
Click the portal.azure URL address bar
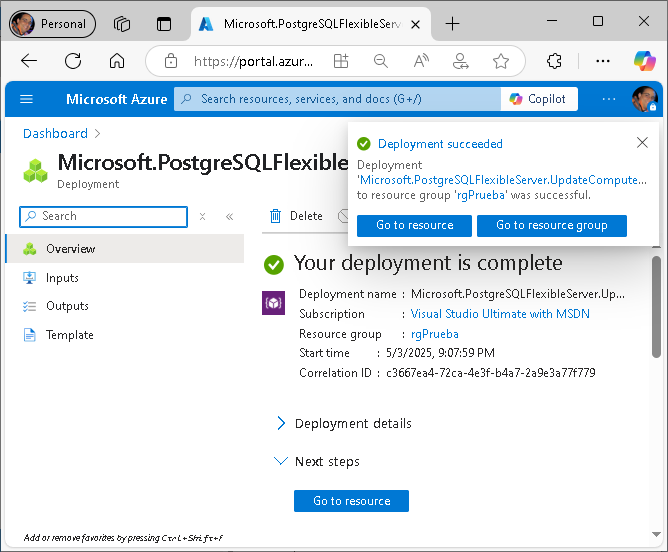253,61
